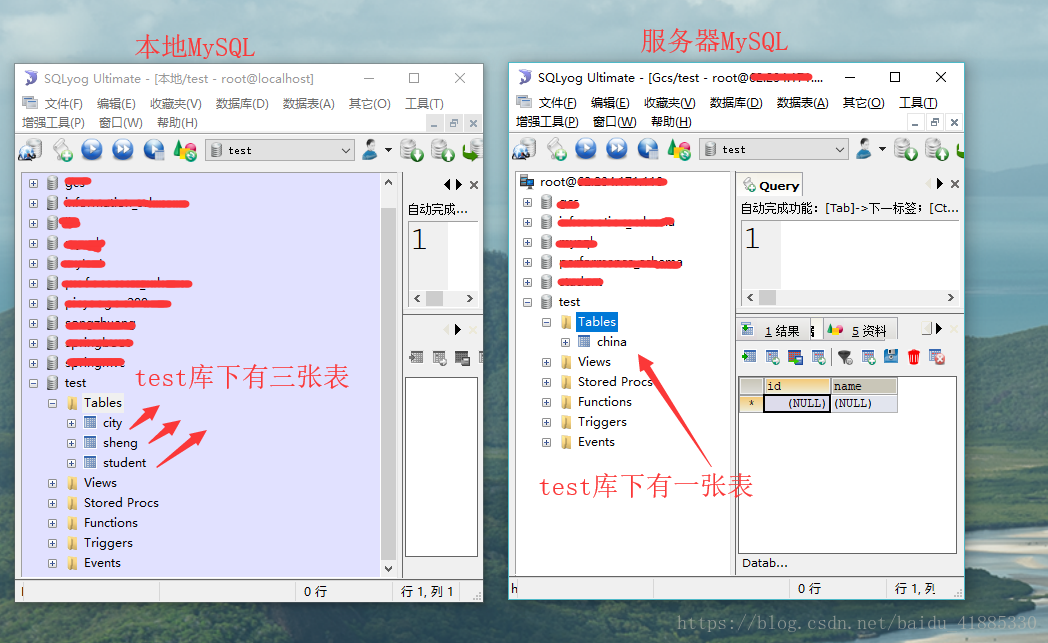This screenshot has height=643, width=1048.
Task: Run execute query button in local window
Action: click(x=92, y=149)
